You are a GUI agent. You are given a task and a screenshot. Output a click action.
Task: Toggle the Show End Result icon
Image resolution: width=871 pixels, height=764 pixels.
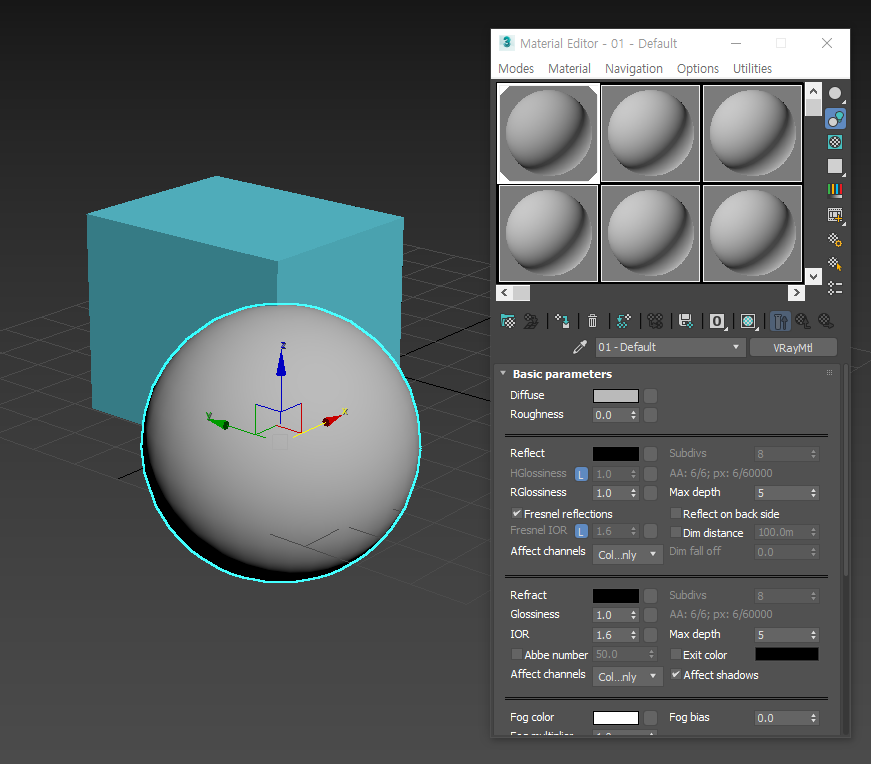coord(780,321)
